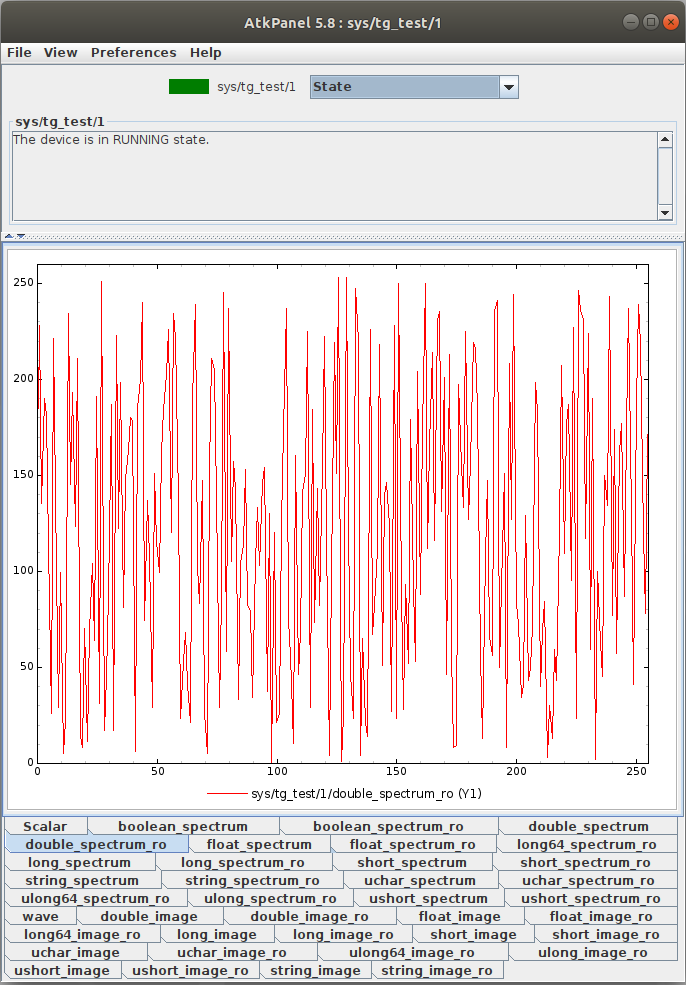The image size is (686, 985).
Task: Open the float_spectrum tab
Action: pos(259,844)
